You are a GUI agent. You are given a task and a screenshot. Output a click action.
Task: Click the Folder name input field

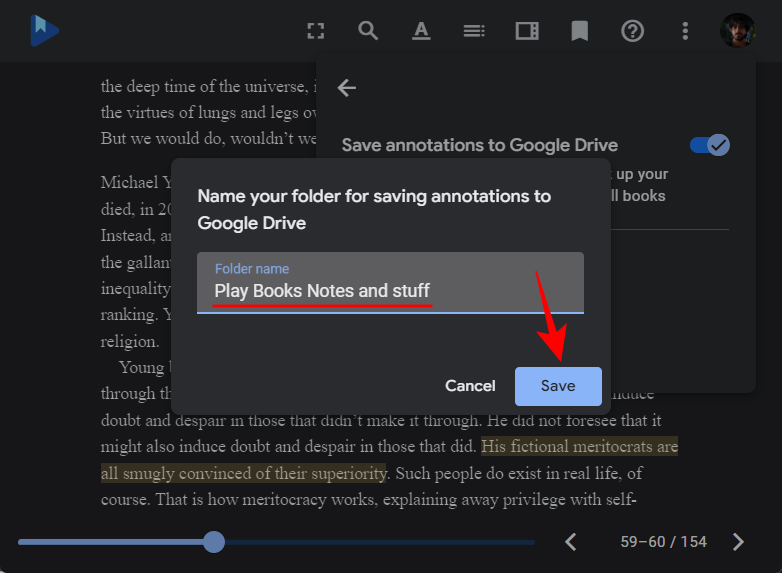(x=391, y=283)
